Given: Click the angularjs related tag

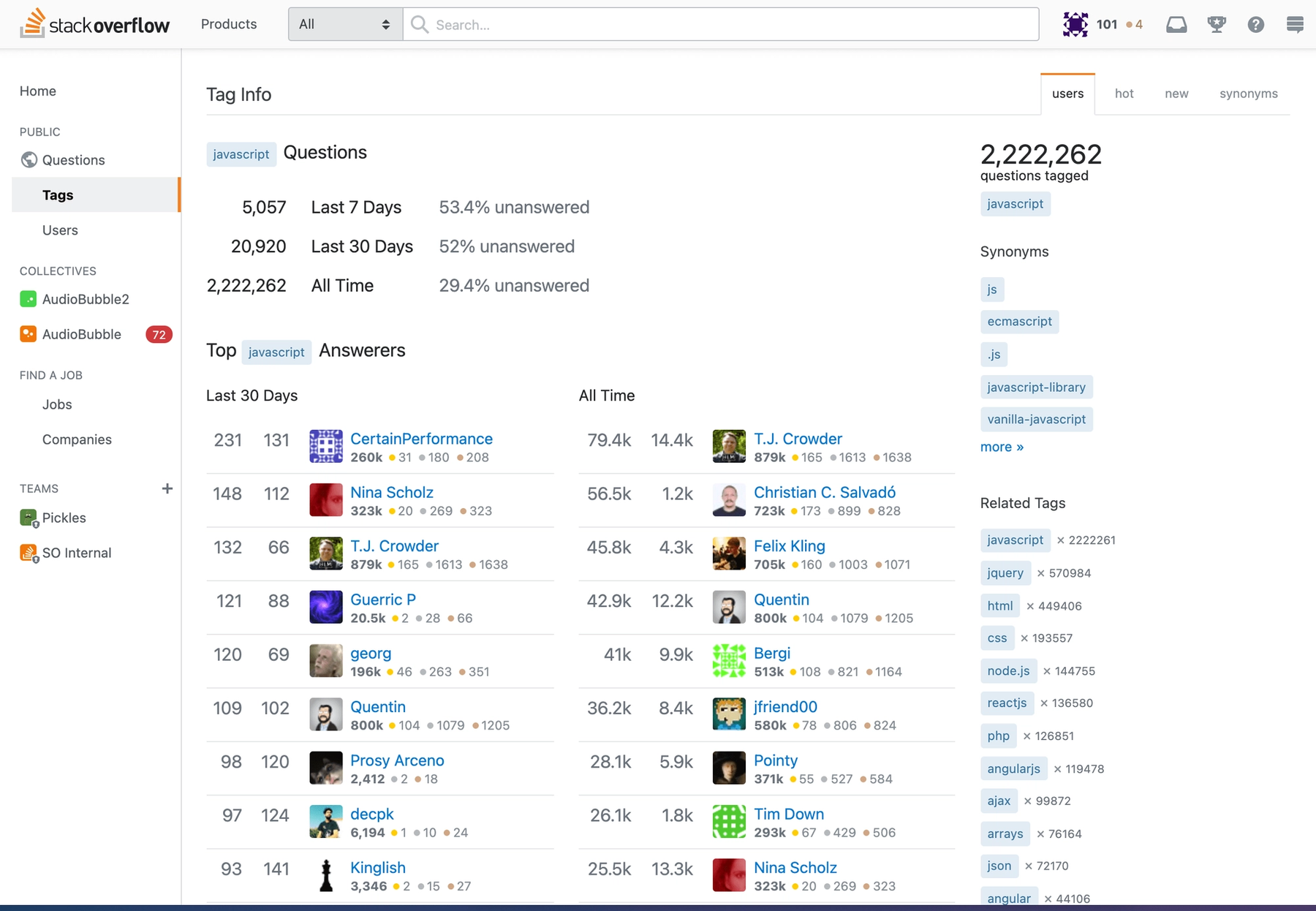Looking at the screenshot, I should (1013, 768).
